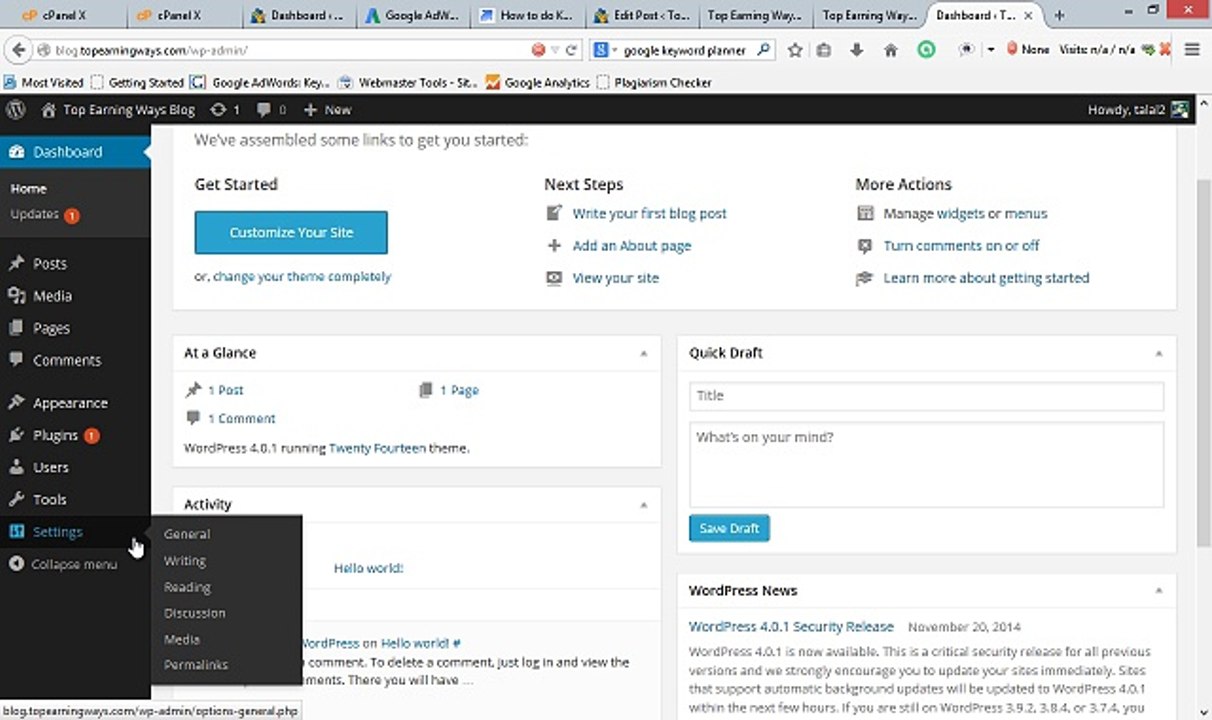Screen dimensions: 1212x720
Task: Click the Customize Your Site button
Action: pyautogui.click(x=291, y=232)
